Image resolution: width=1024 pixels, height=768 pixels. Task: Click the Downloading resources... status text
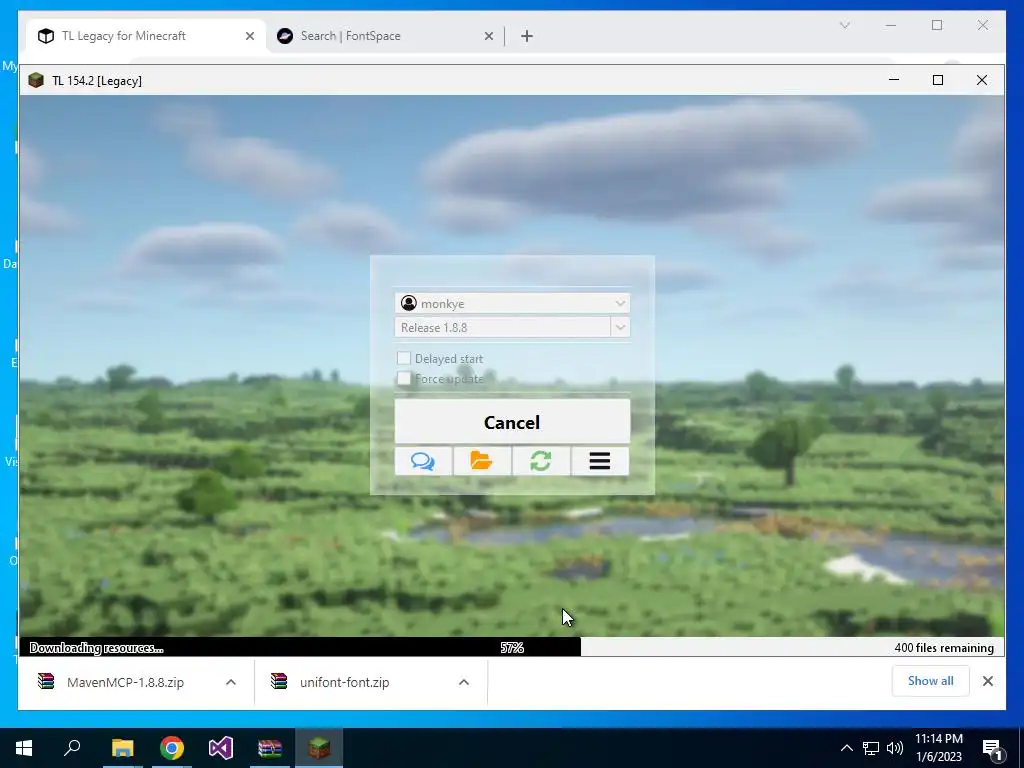click(x=96, y=648)
